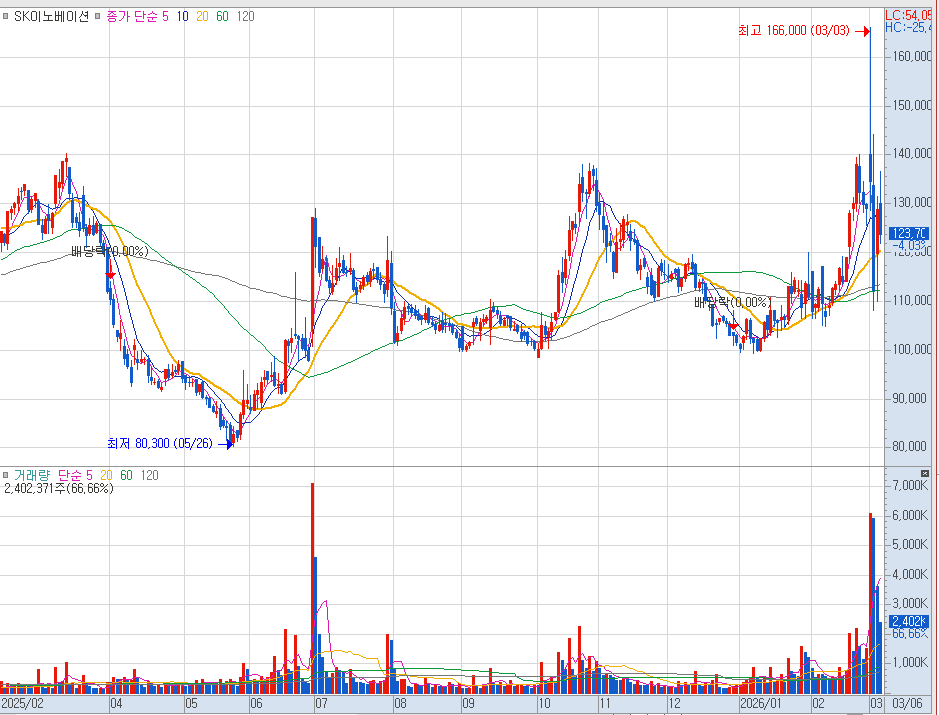The width and height of the screenshot is (939, 715).
Task: Click the 11 month label on the date axis
Action: (x=605, y=704)
